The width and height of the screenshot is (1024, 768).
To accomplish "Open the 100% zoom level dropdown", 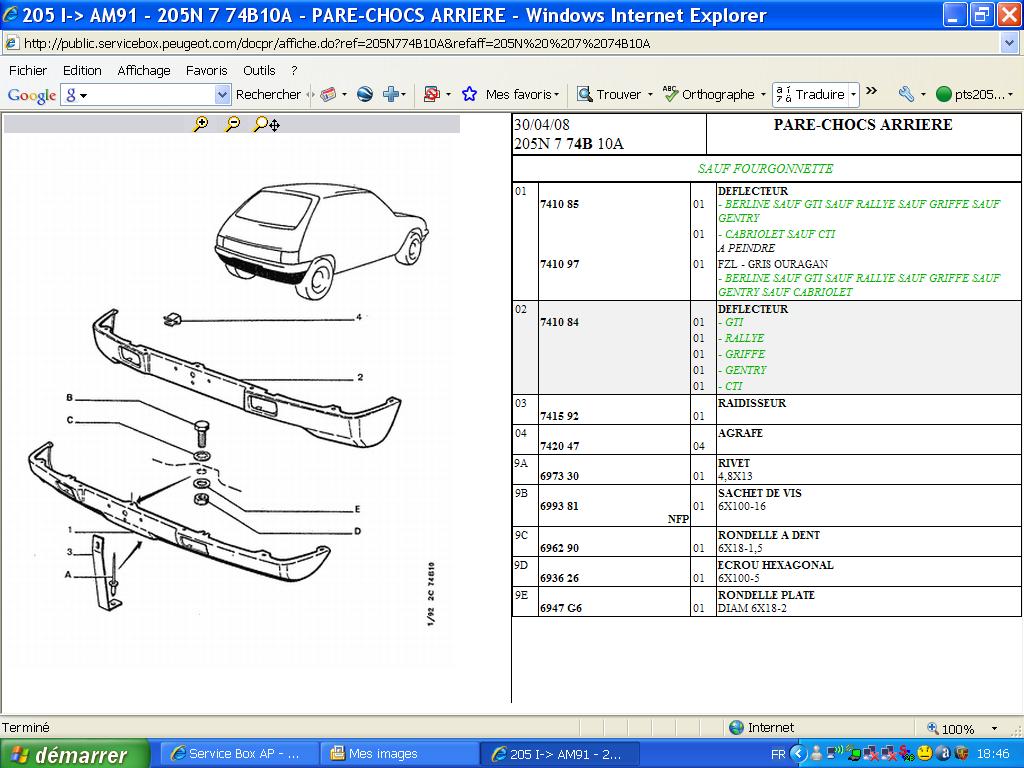I will [x=994, y=729].
